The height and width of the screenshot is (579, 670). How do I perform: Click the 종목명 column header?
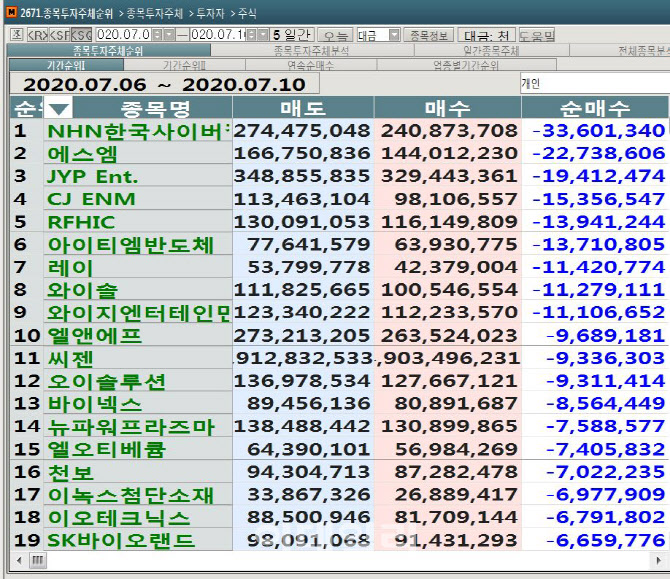pos(155,108)
